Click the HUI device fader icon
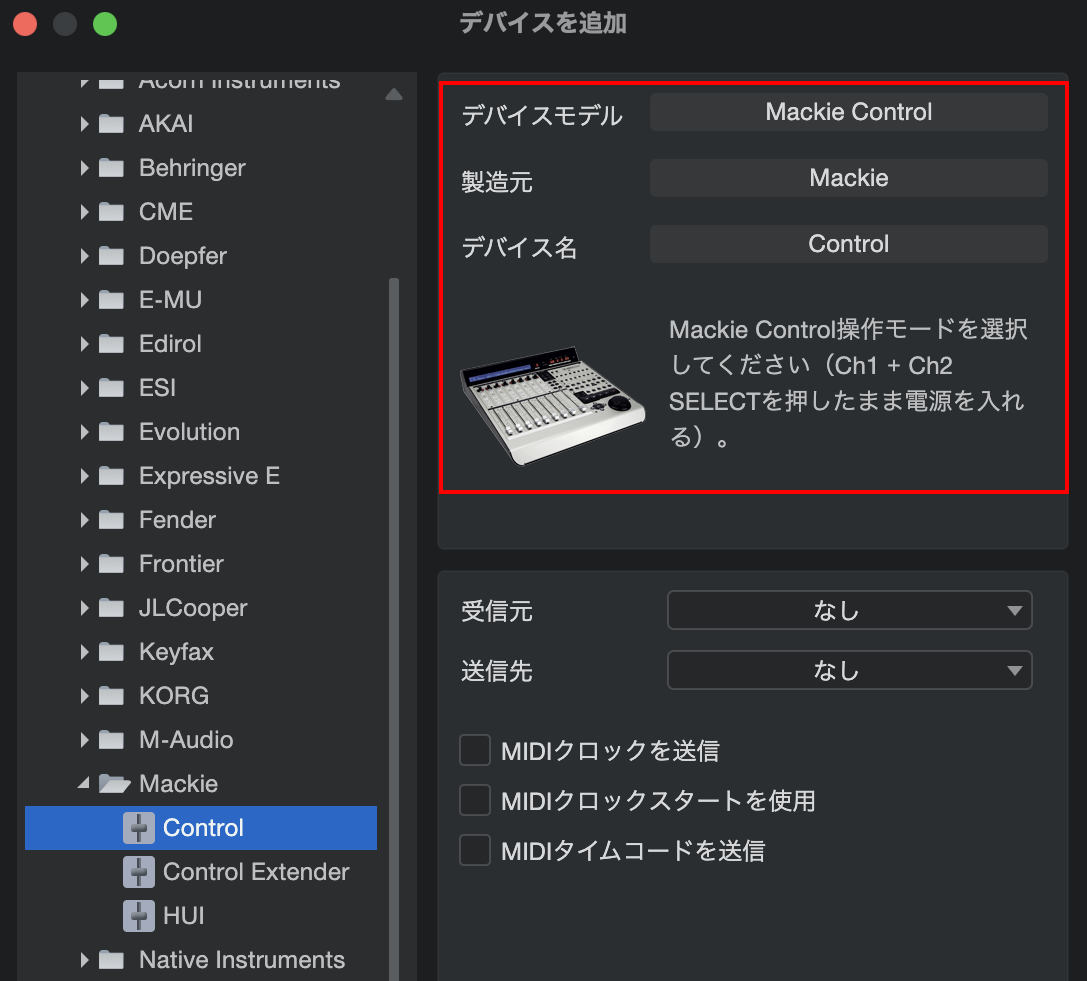This screenshot has width=1087, height=981. (x=139, y=916)
